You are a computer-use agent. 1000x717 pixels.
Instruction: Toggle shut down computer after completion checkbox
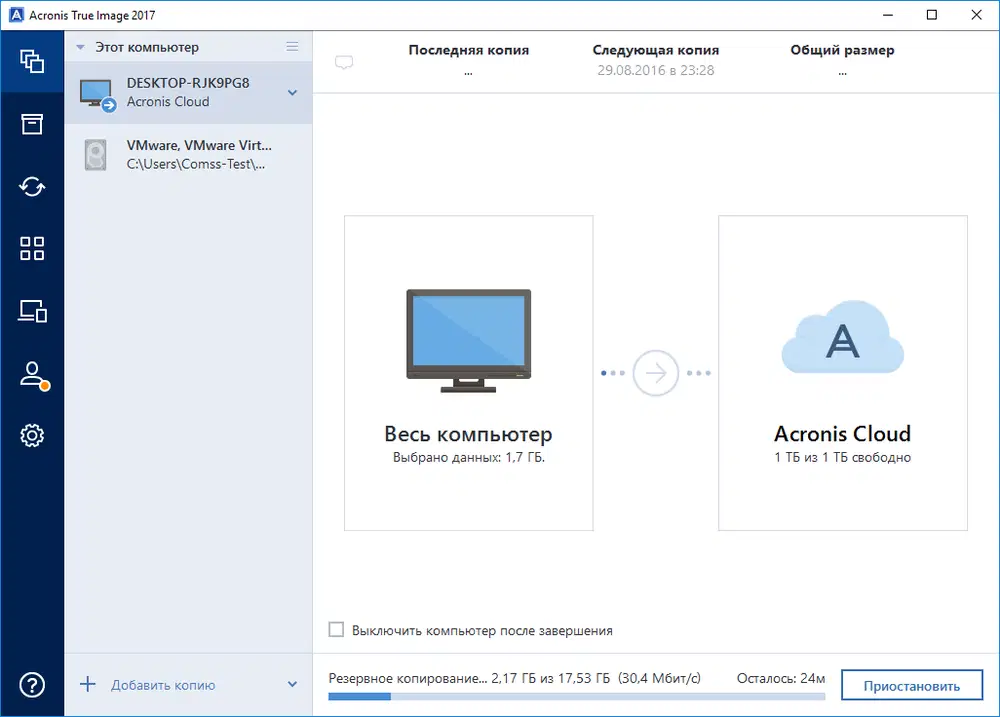tap(336, 630)
